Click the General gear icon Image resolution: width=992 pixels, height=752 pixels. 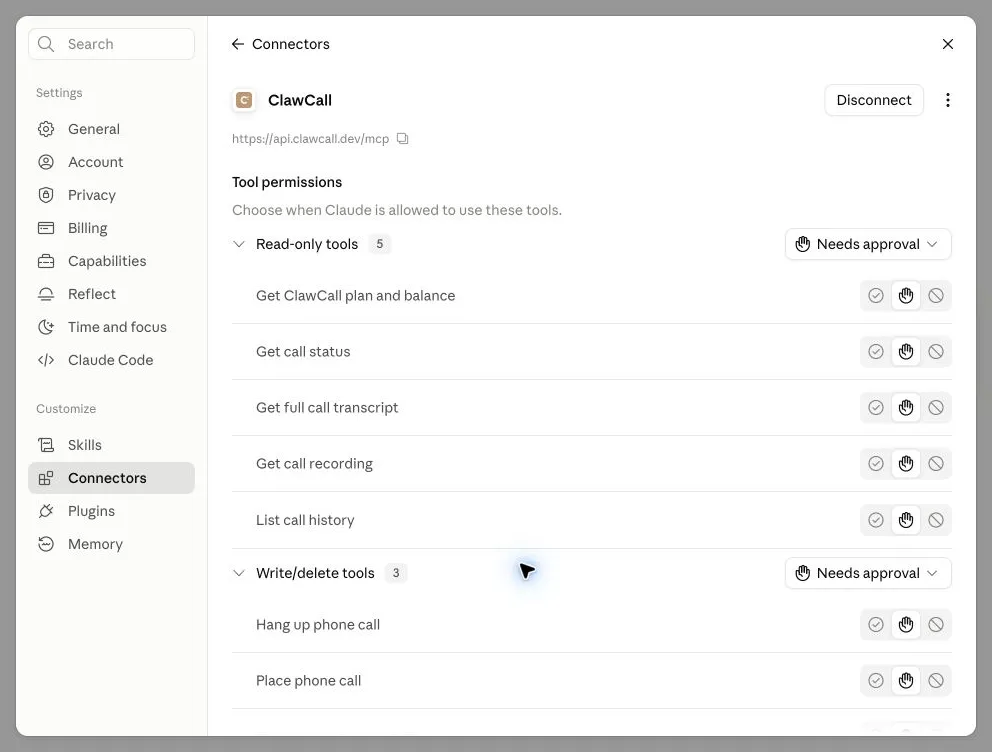46,129
